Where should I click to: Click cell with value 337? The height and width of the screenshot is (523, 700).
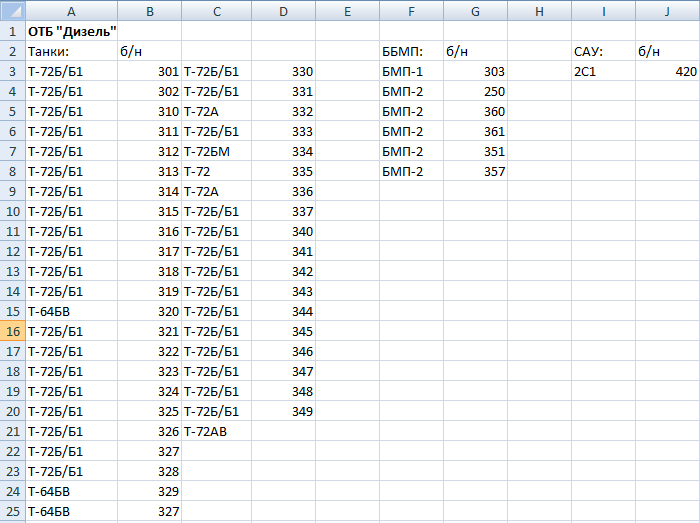[x=283, y=211]
